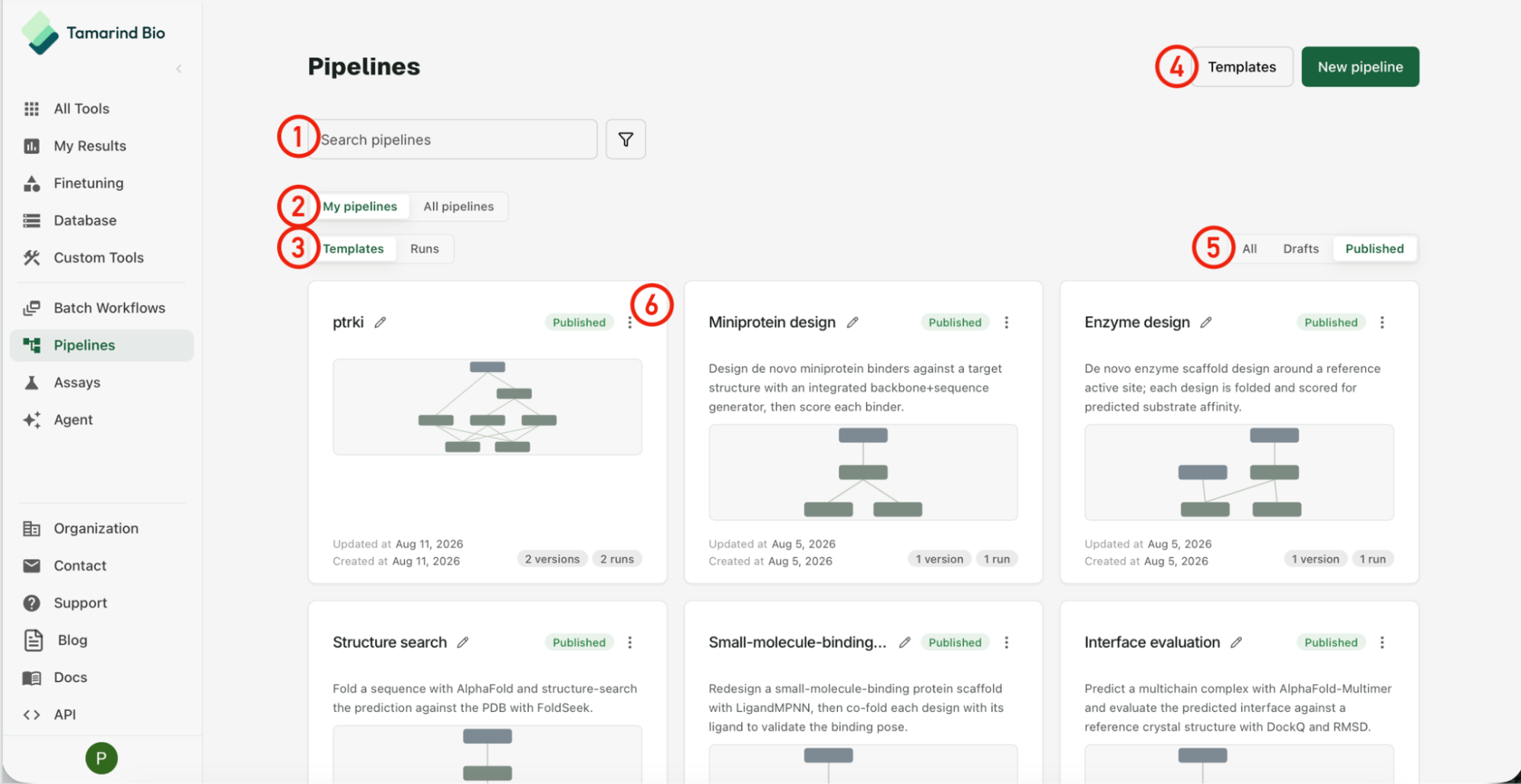Click the 2 versions badge on ptrki
This screenshot has height=784, width=1521.
[552, 559]
